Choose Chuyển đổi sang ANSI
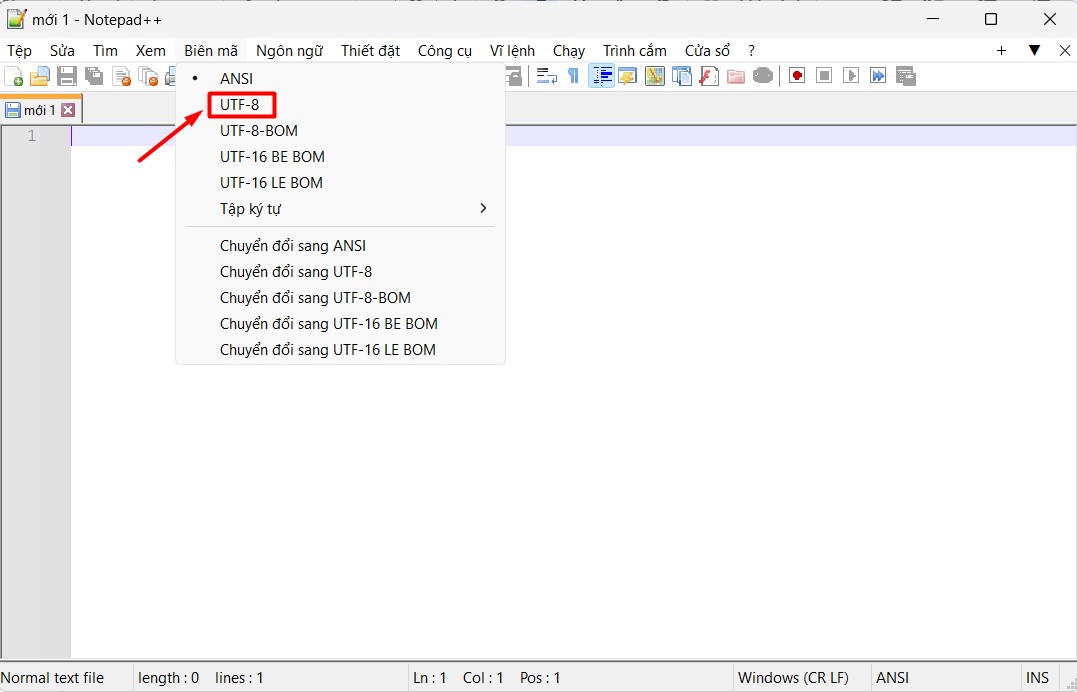Image resolution: width=1077 pixels, height=692 pixels. (x=341, y=246)
